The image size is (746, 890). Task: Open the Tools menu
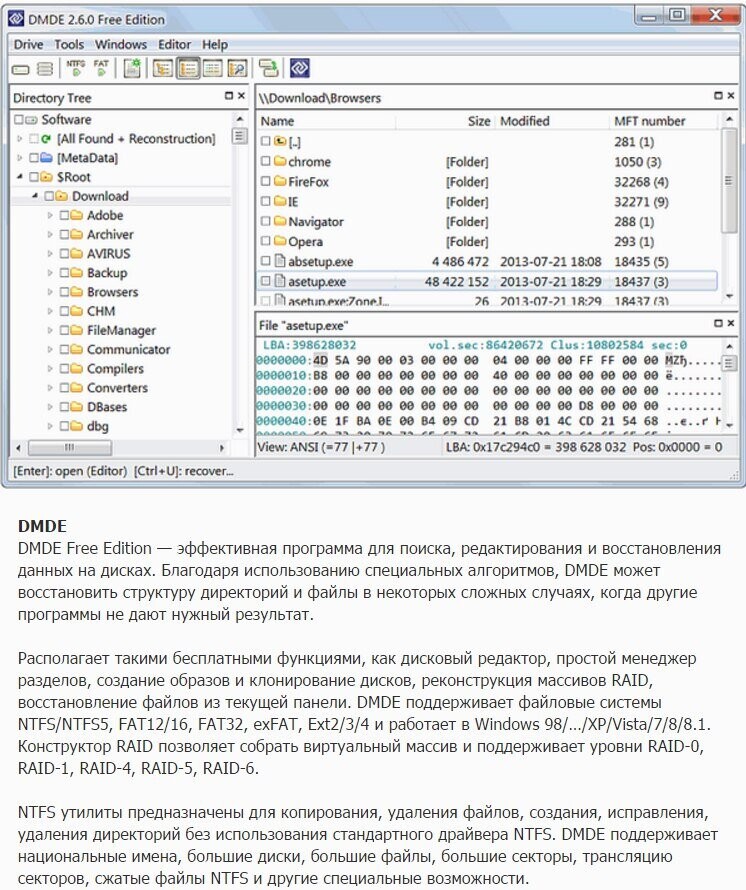click(69, 44)
